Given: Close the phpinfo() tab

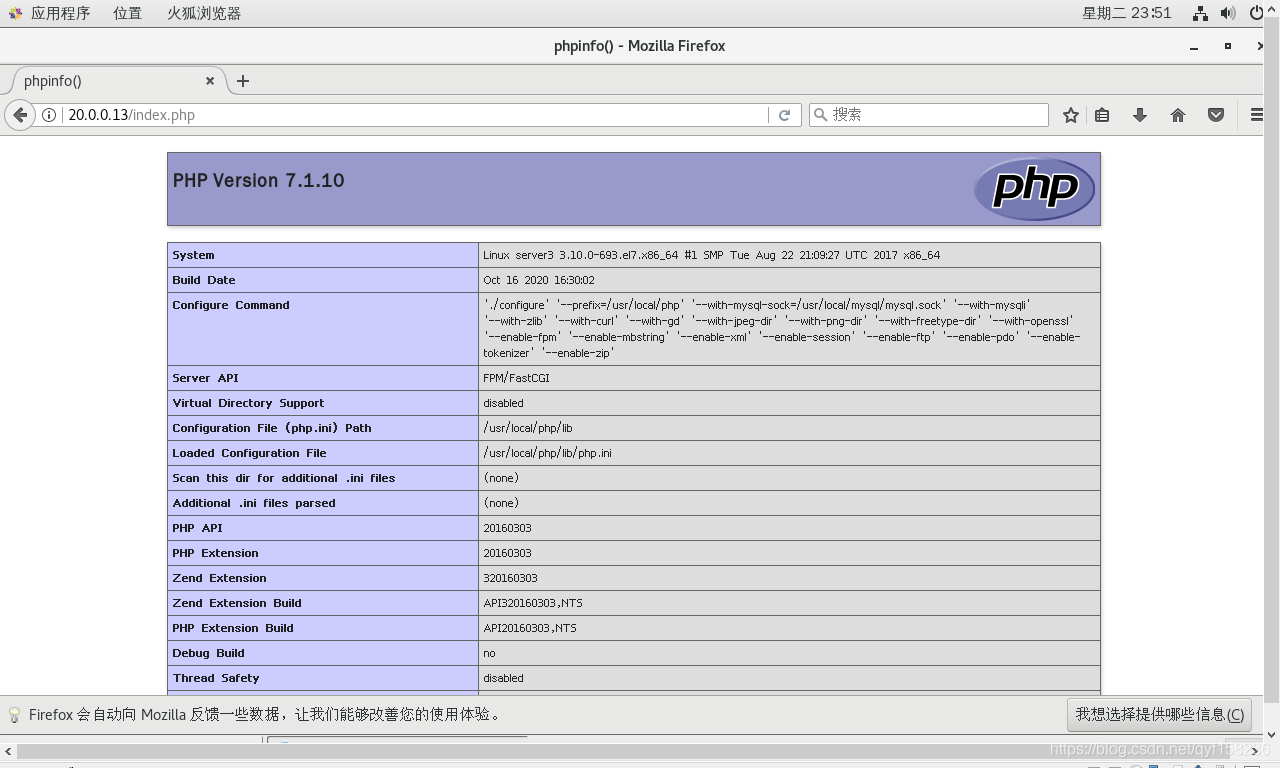Looking at the screenshot, I should tap(210, 81).
